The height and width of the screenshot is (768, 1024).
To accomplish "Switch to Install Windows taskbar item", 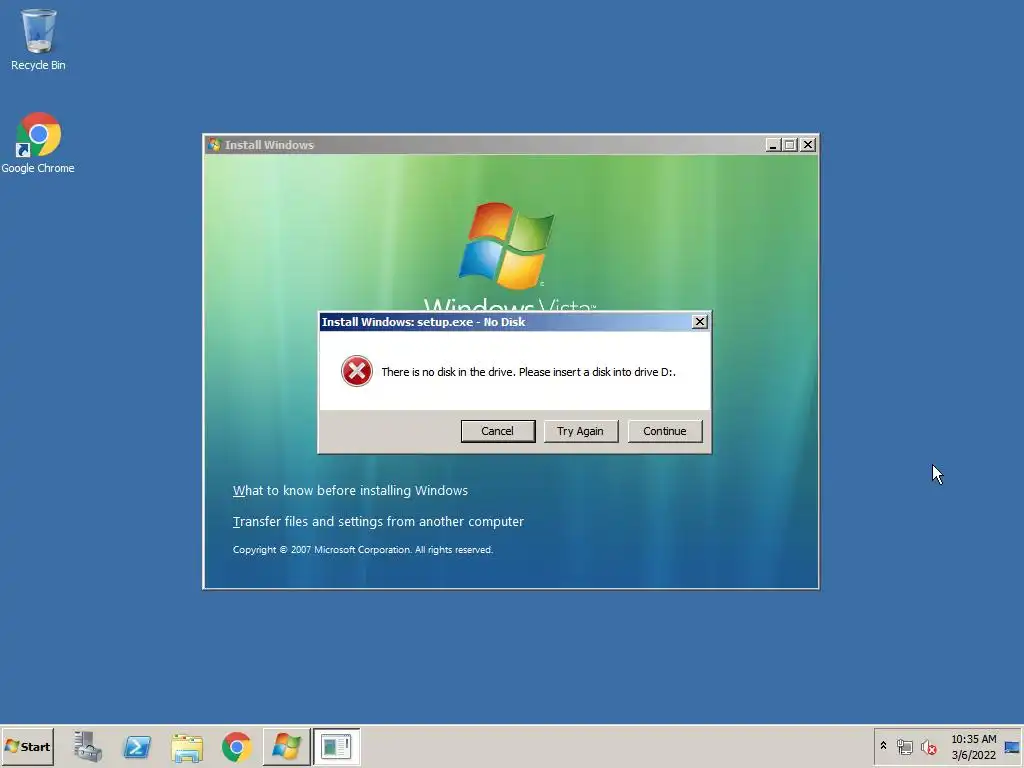I will coord(287,746).
